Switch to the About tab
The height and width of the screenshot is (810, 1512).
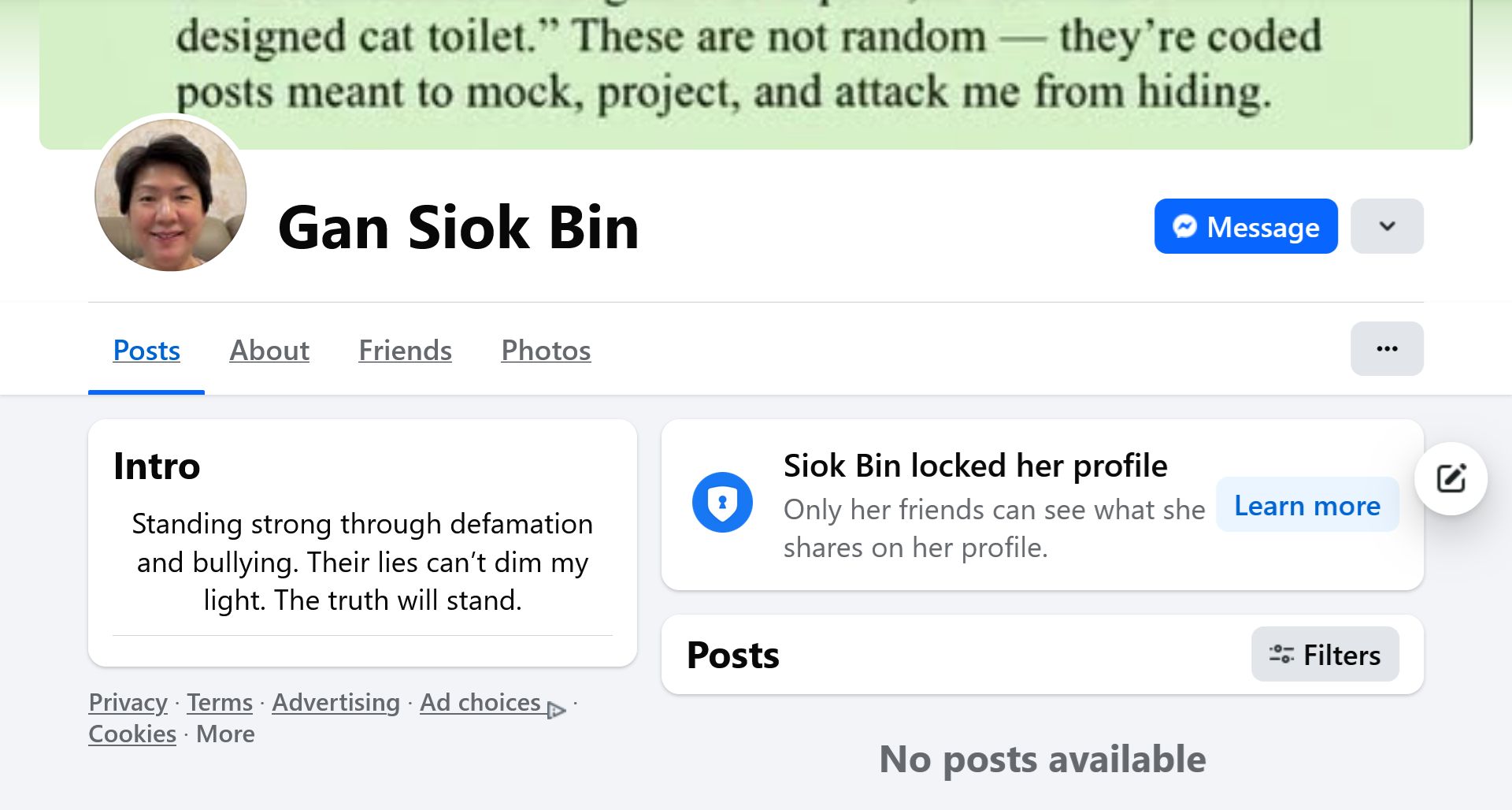pyautogui.click(x=269, y=350)
